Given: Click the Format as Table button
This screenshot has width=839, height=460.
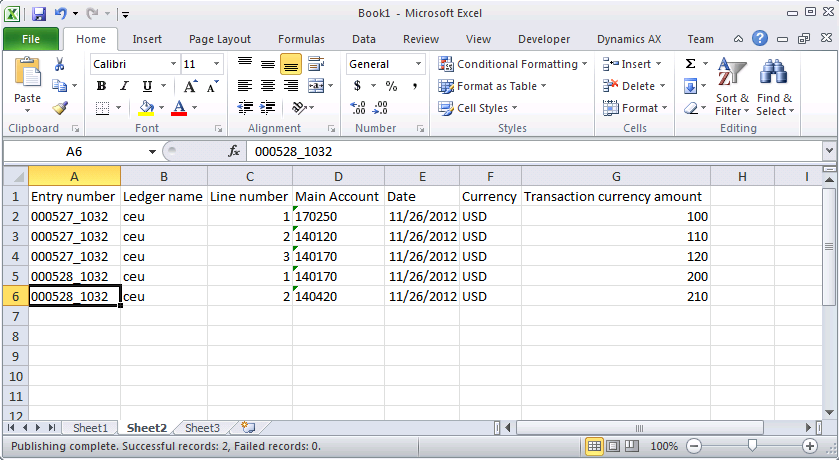Looking at the screenshot, I should [x=495, y=86].
